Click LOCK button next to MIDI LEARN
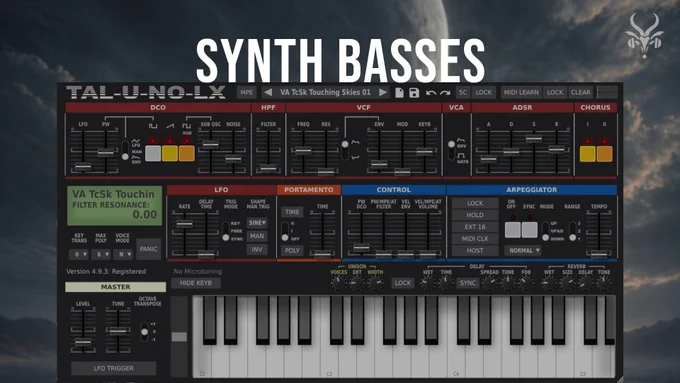The image size is (680, 383). 555,92
